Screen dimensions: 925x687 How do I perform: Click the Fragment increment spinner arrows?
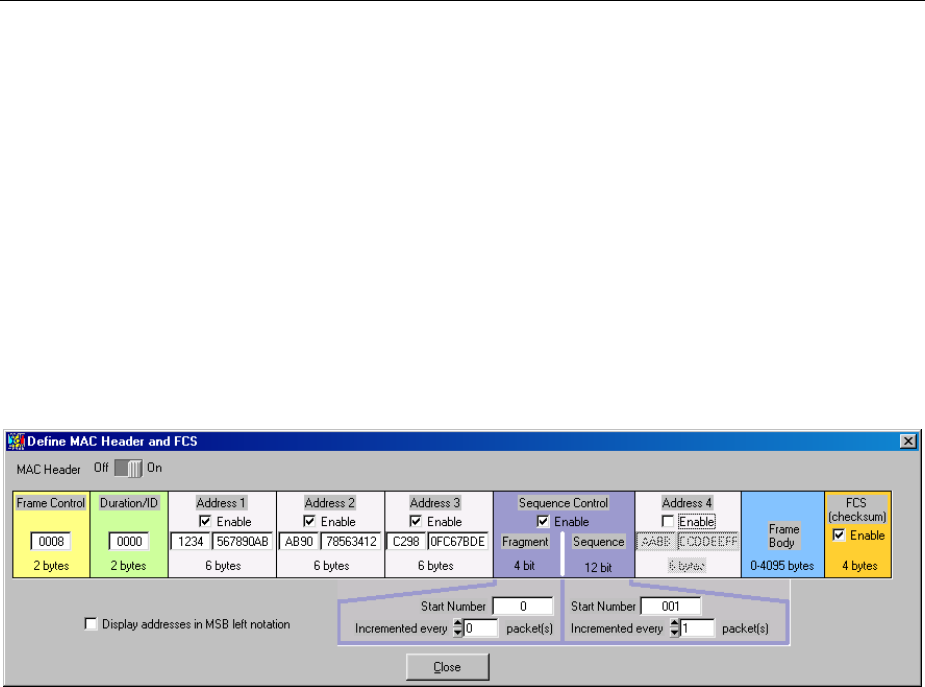point(458,629)
